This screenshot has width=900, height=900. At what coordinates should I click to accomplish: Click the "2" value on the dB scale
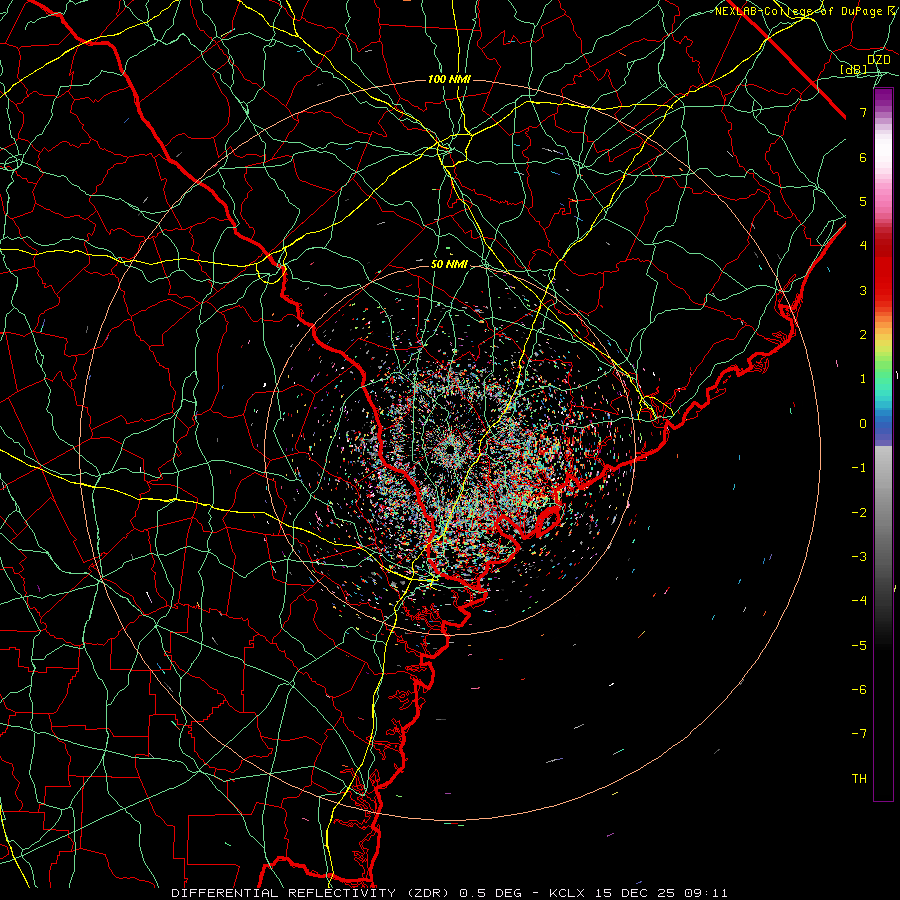pos(863,335)
